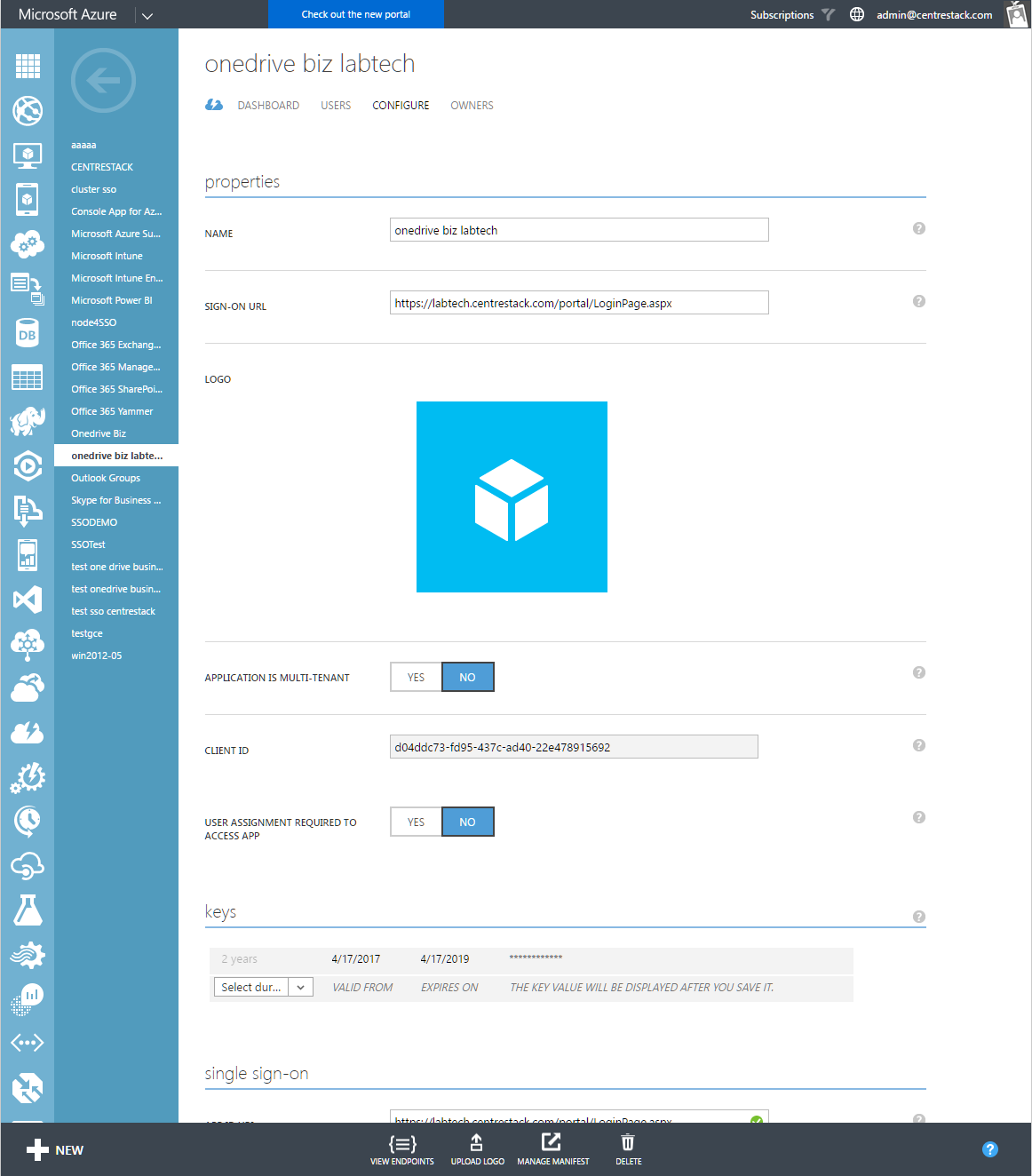Open the Subscriptions link
The image size is (1032, 1176).
782,14
